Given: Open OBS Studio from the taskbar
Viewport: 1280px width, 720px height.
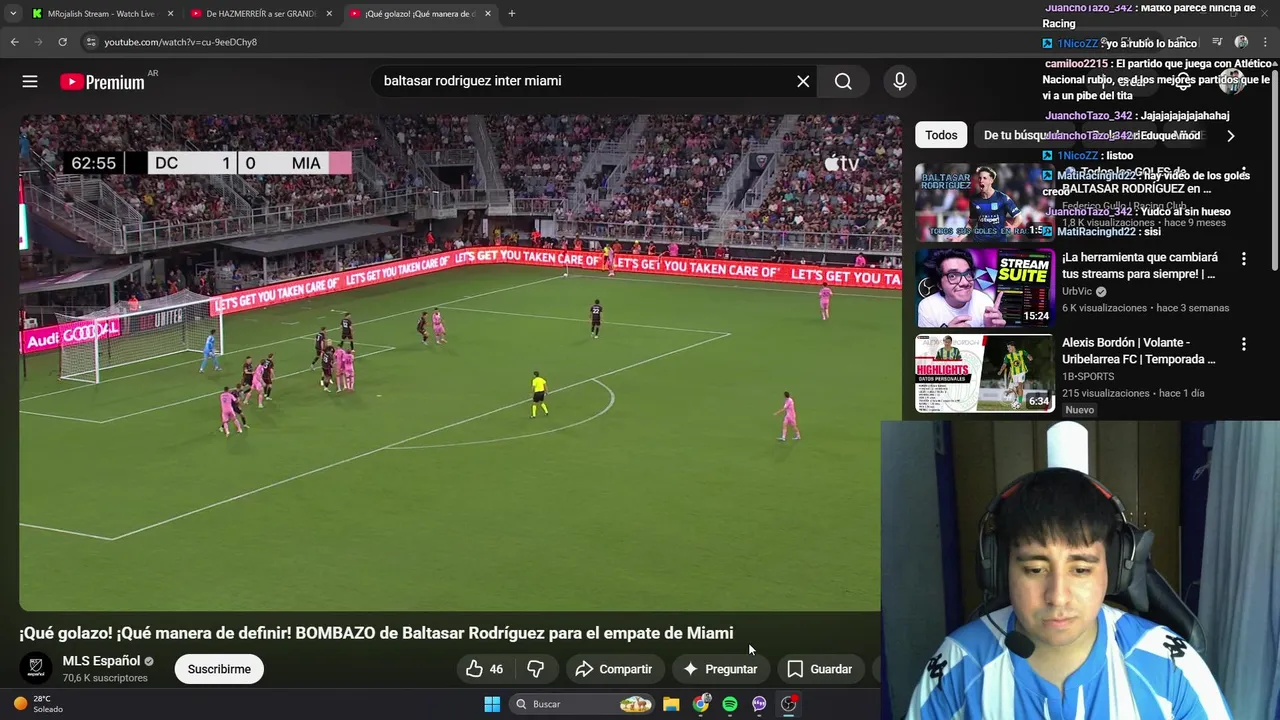Looking at the screenshot, I should (x=789, y=704).
